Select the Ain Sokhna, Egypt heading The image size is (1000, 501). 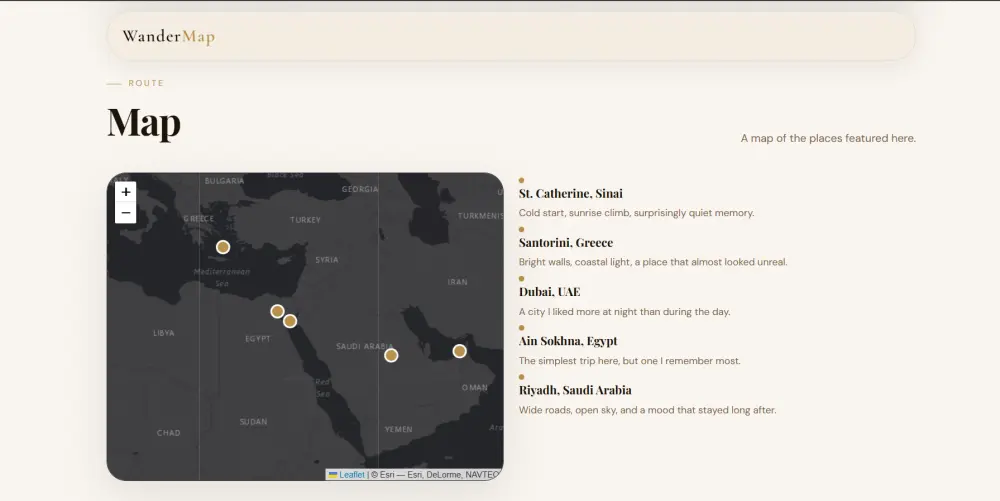(568, 340)
